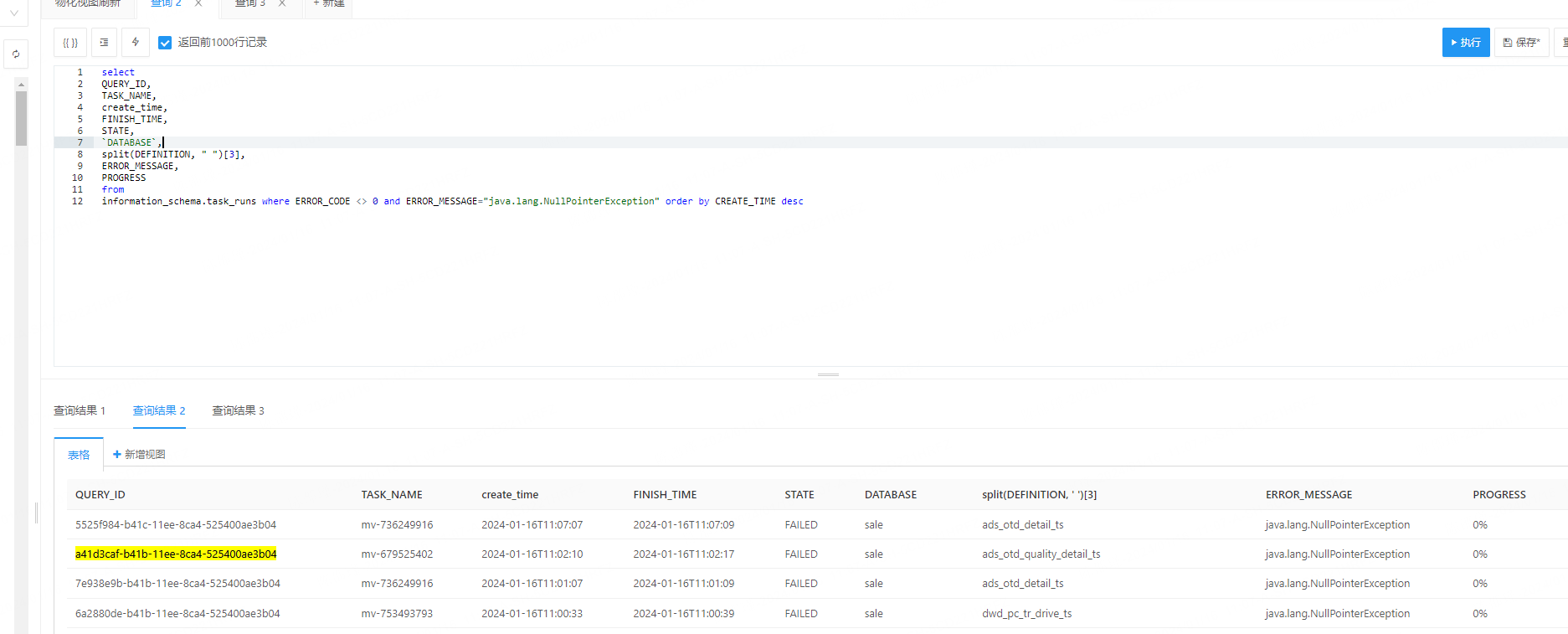Click the dwd_pc_tr_drive_ts cell
This screenshot has width=1568, height=634.
pos(1026,614)
